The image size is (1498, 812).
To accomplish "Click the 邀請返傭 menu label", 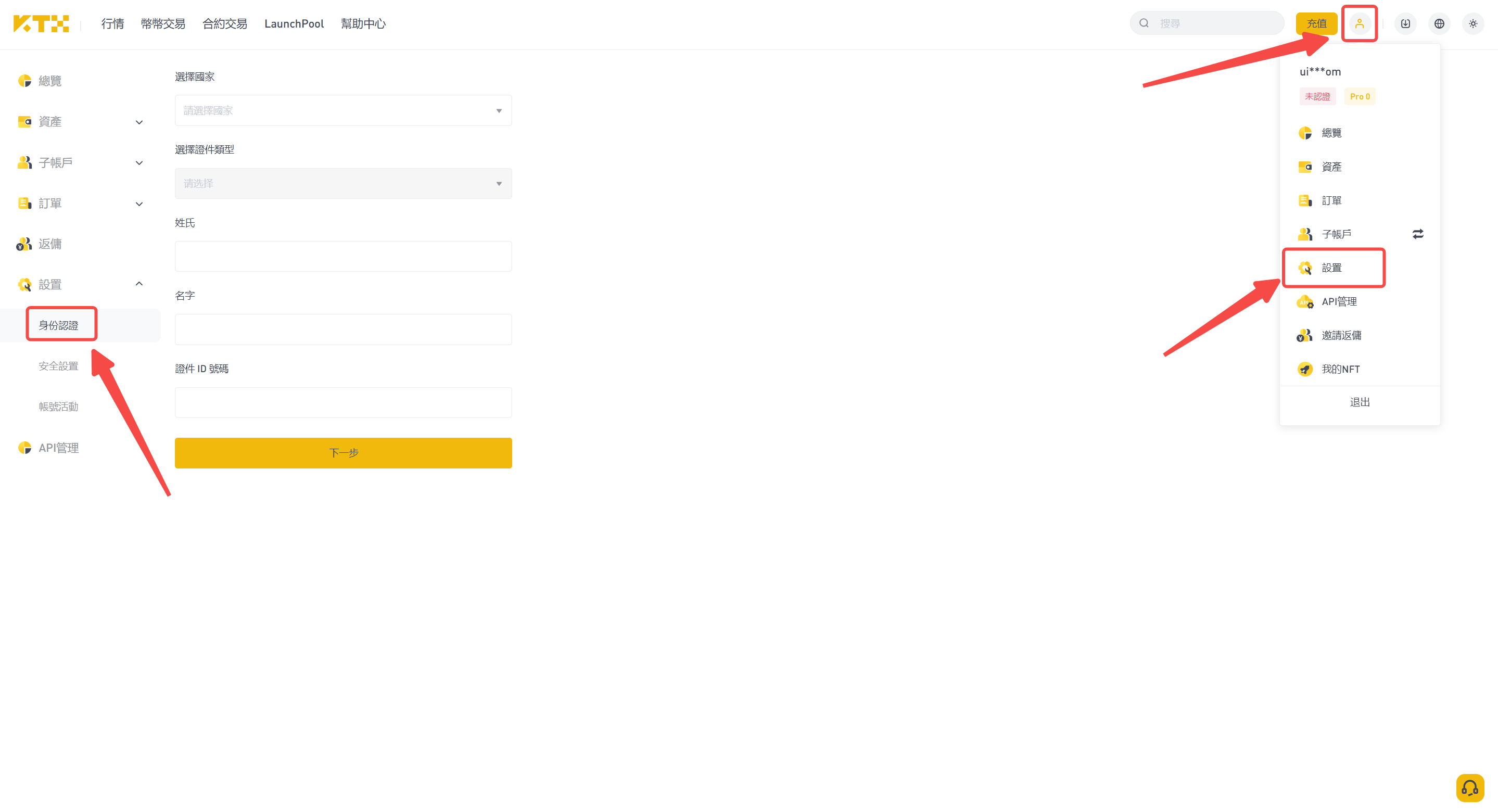I will tap(1341, 335).
